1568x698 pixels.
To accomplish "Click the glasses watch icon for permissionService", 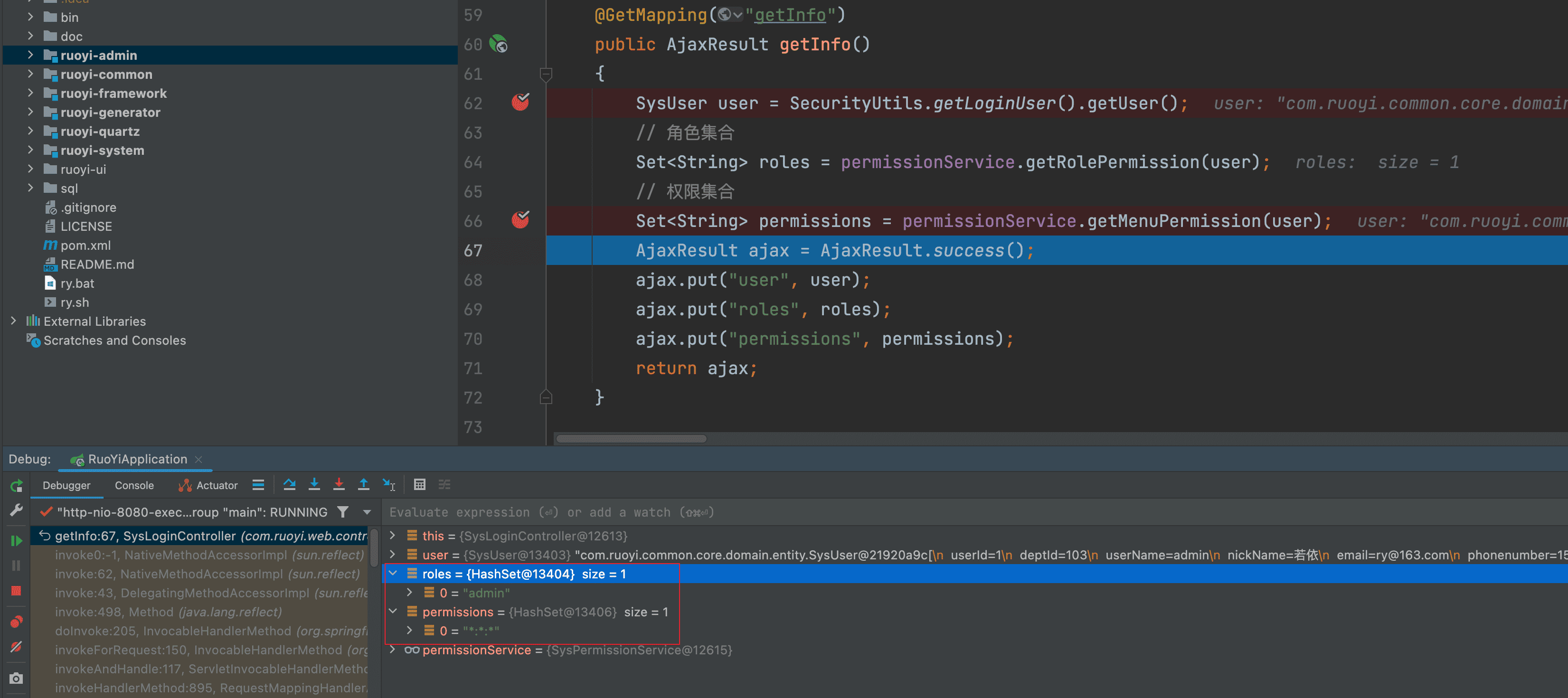I will [x=412, y=650].
